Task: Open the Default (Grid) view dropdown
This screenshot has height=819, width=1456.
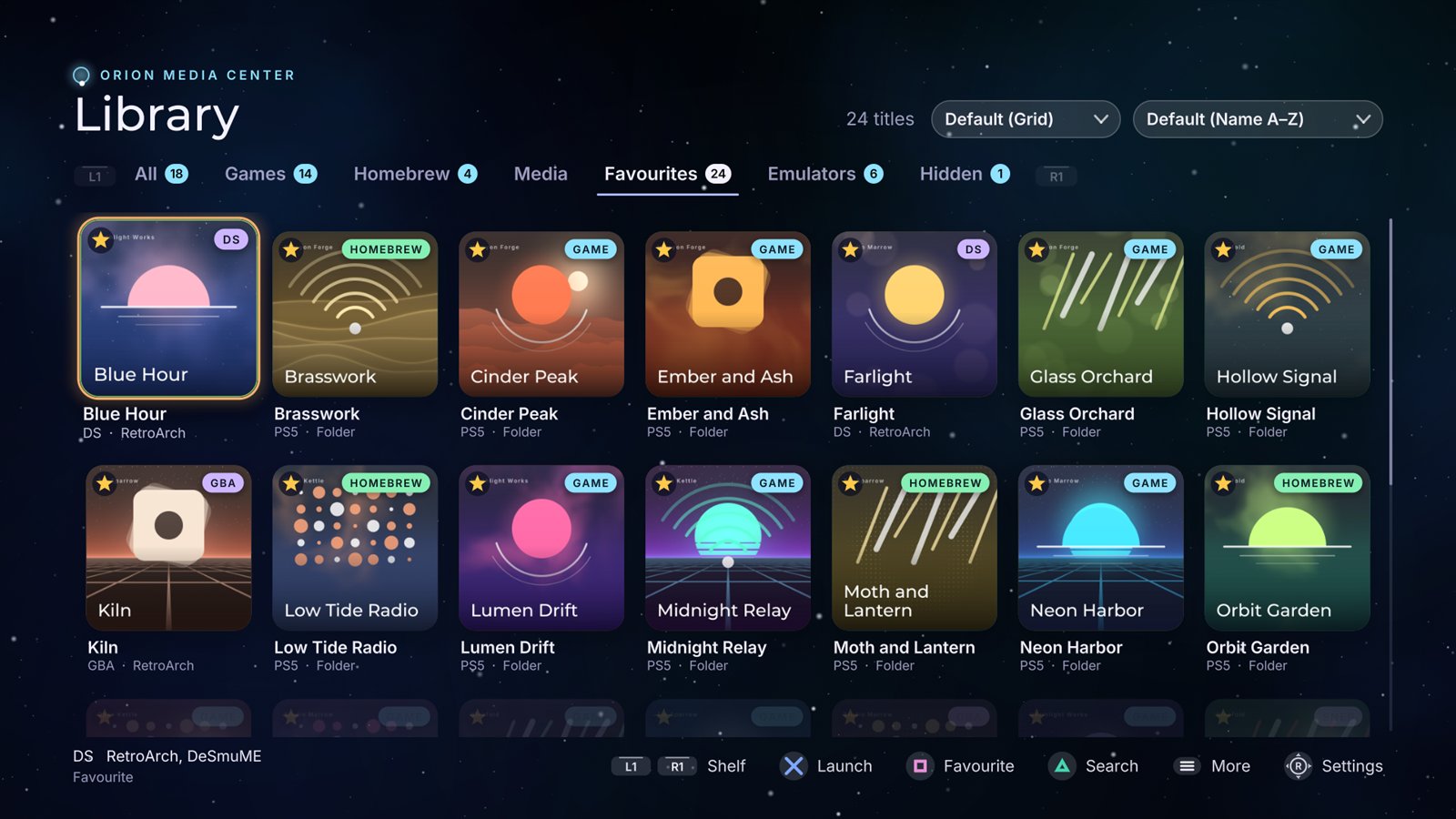Action: coord(1026,119)
